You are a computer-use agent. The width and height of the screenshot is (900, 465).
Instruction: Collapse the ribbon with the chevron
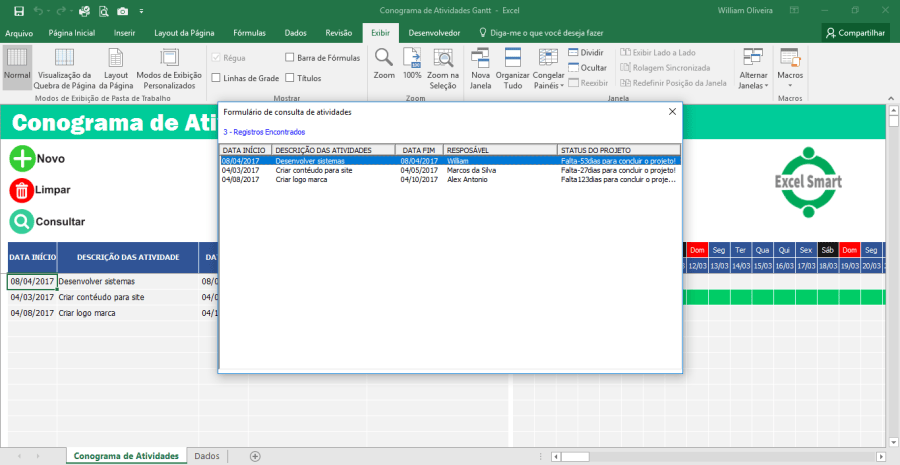coord(891,98)
